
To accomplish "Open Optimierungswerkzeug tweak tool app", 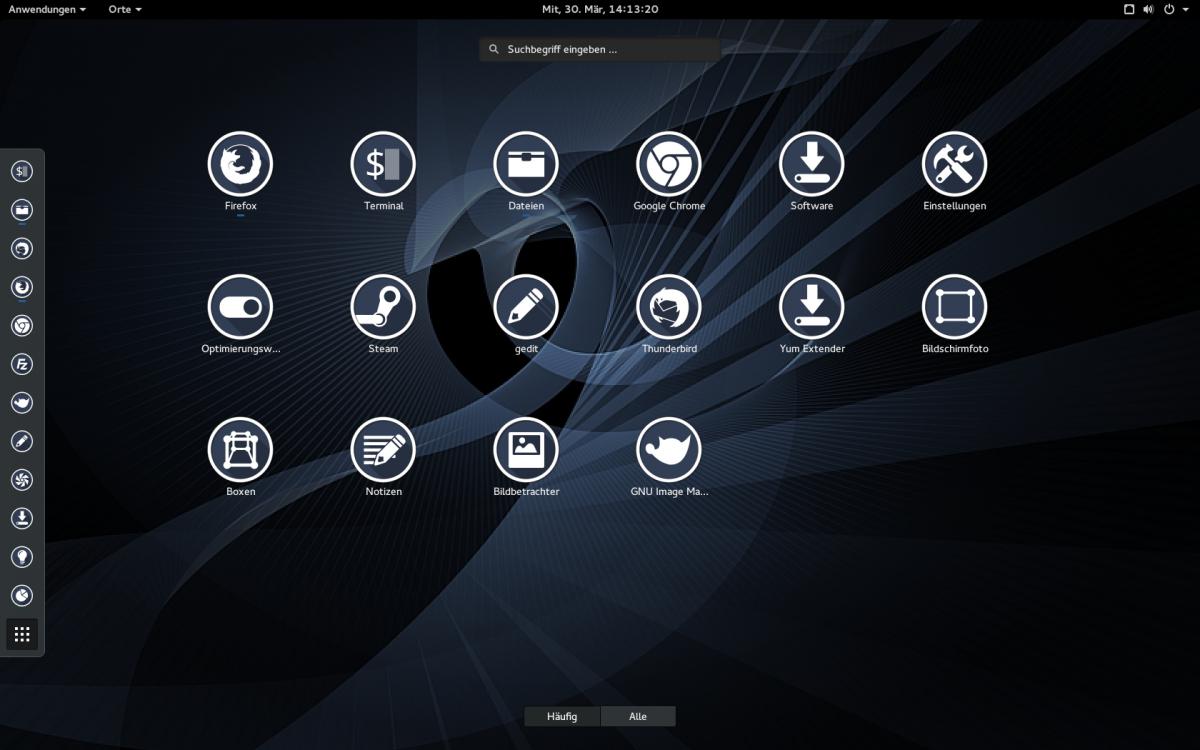I will [x=241, y=307].
